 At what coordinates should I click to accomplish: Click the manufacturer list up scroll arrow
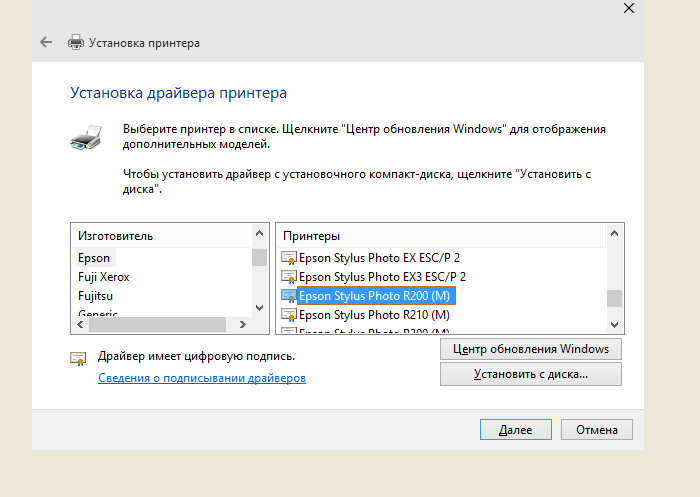point(259,233)
